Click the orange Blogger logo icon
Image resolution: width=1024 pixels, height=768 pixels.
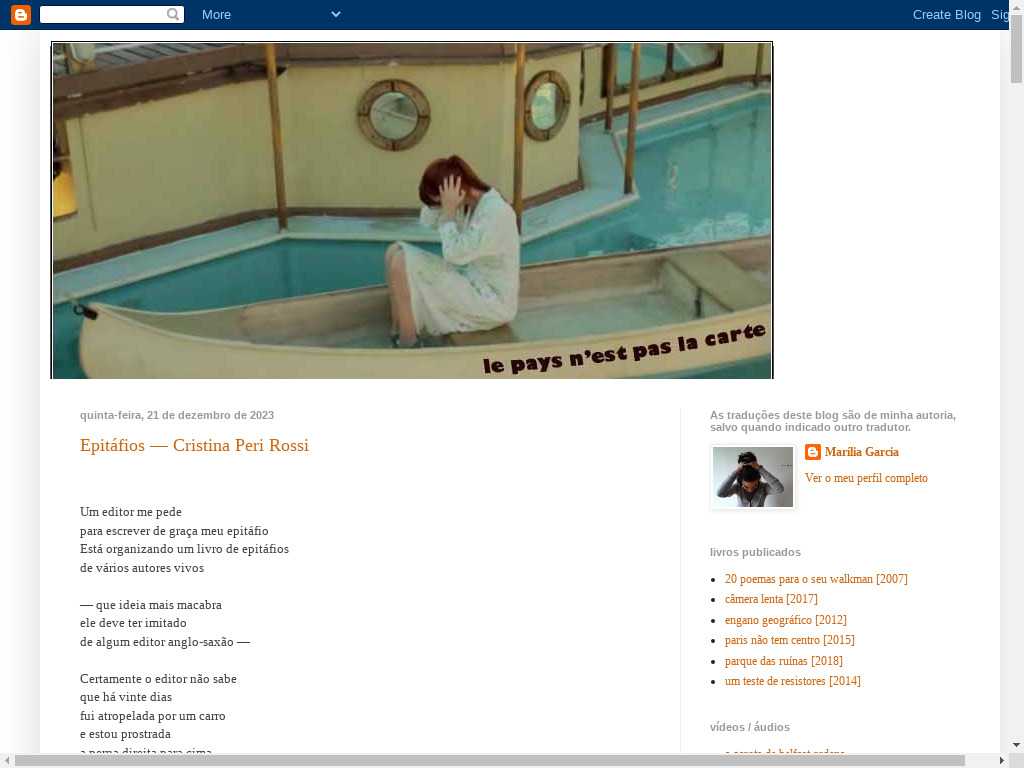(21, 14)
